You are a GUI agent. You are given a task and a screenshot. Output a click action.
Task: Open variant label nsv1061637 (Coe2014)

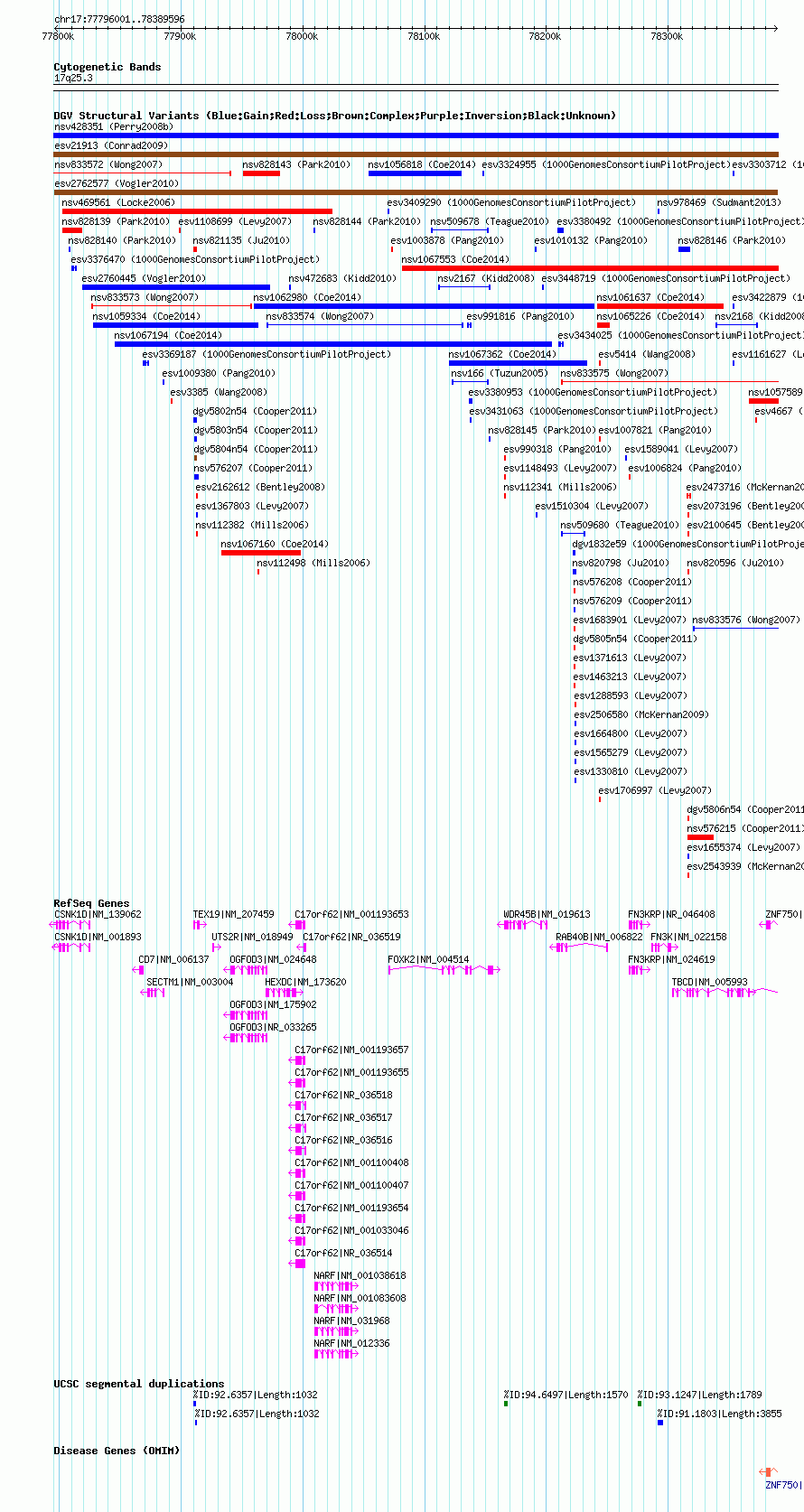click(650, 297)
